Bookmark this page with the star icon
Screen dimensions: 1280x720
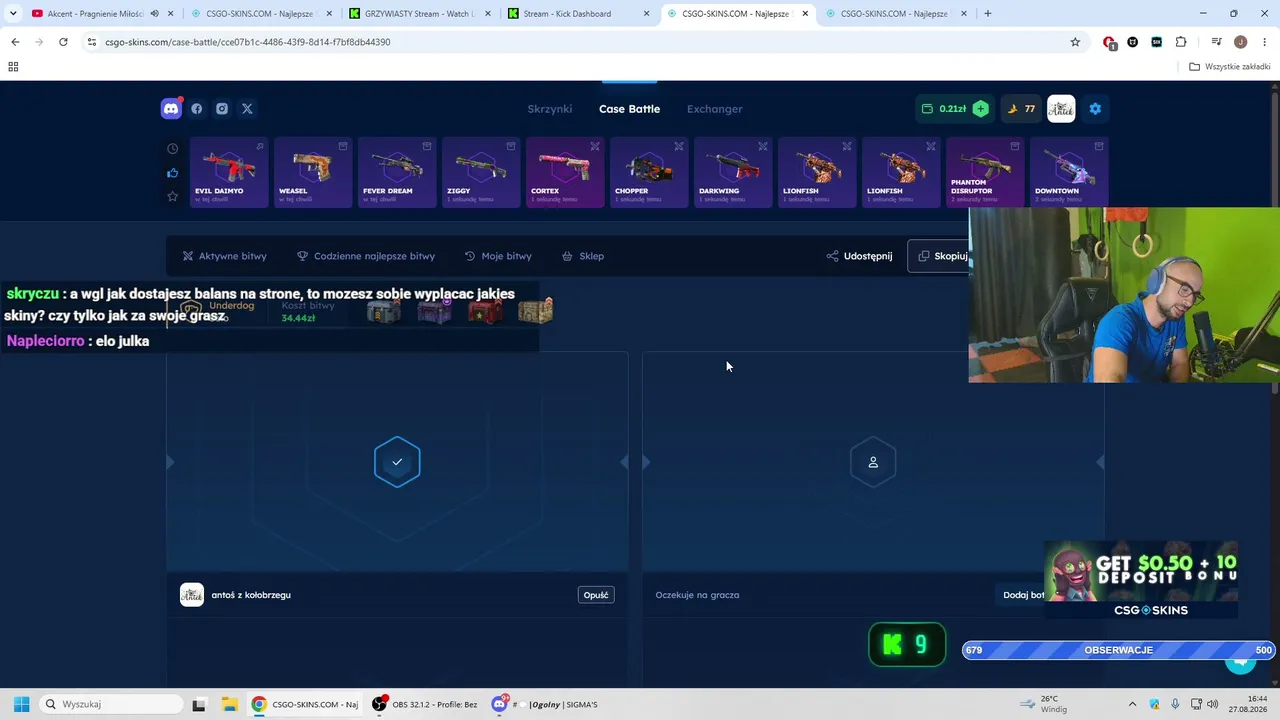(x=1075, y=42)
